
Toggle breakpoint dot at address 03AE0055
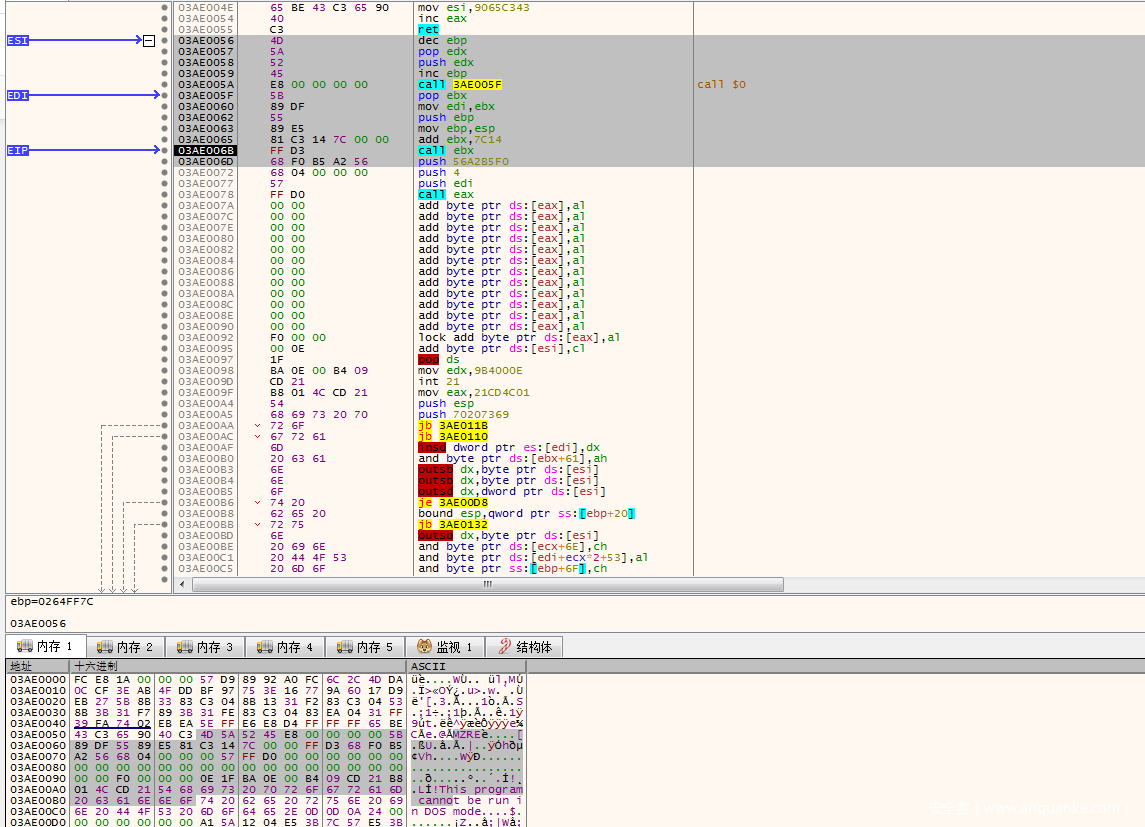click(165, 29)
